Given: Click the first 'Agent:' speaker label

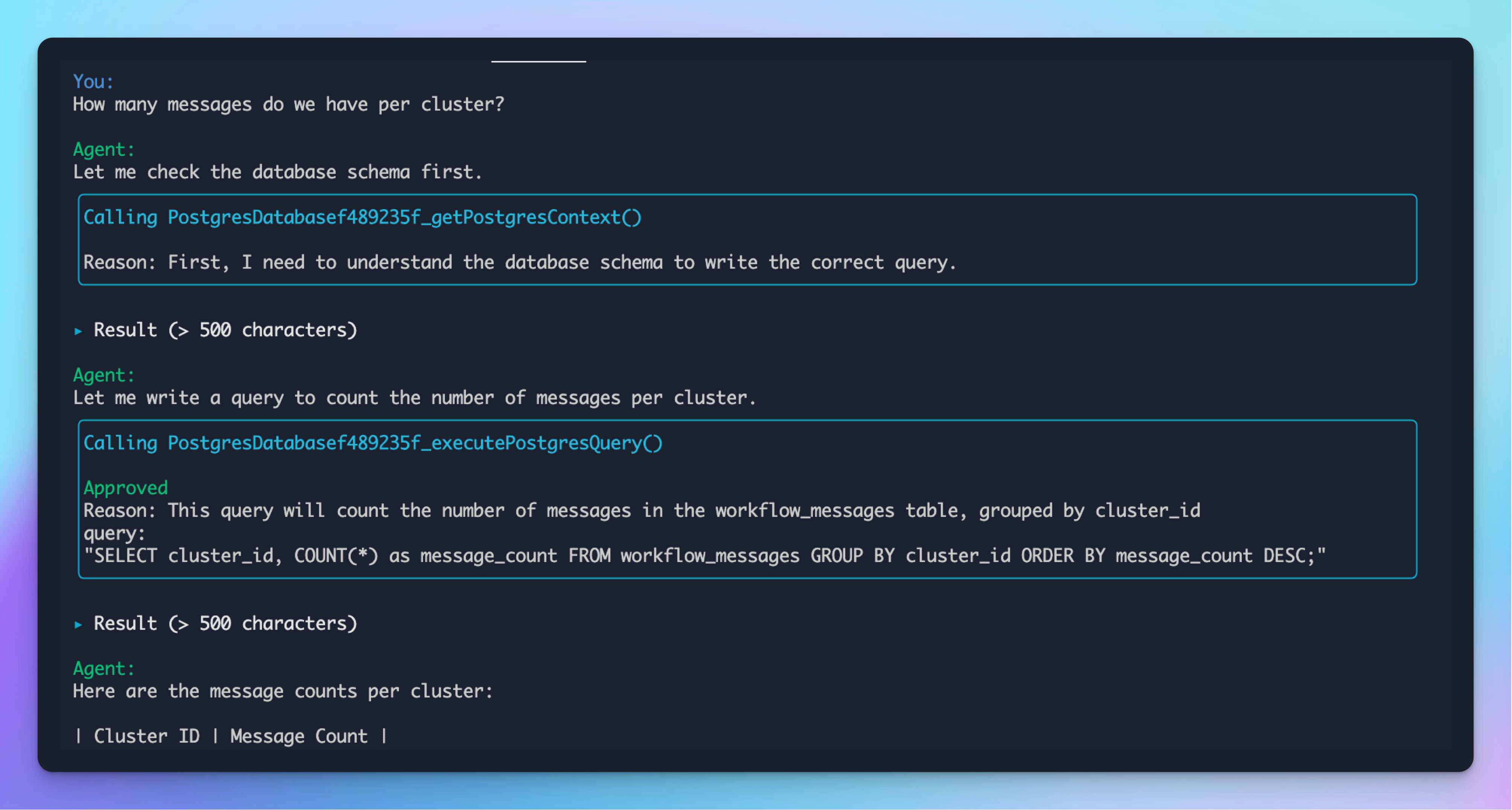Looking at the screenshot, I should point(104,150).
